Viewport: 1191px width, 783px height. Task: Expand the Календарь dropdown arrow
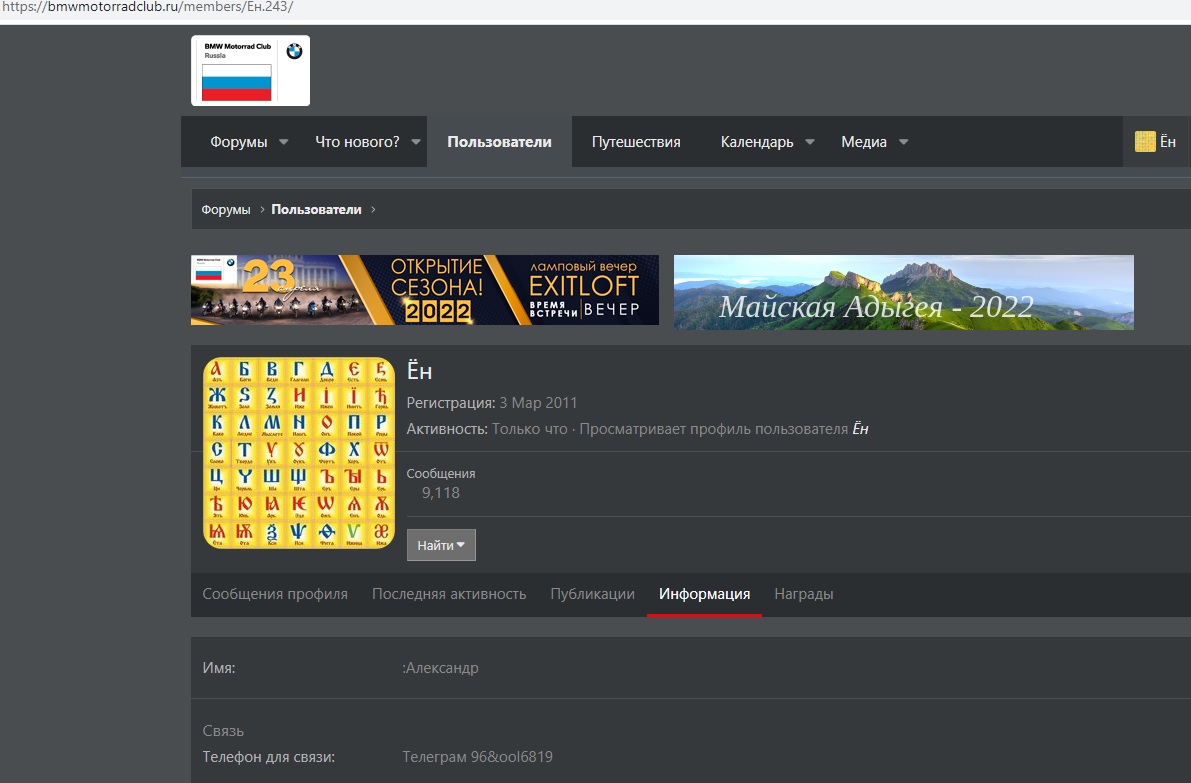[x=810, y=142]
